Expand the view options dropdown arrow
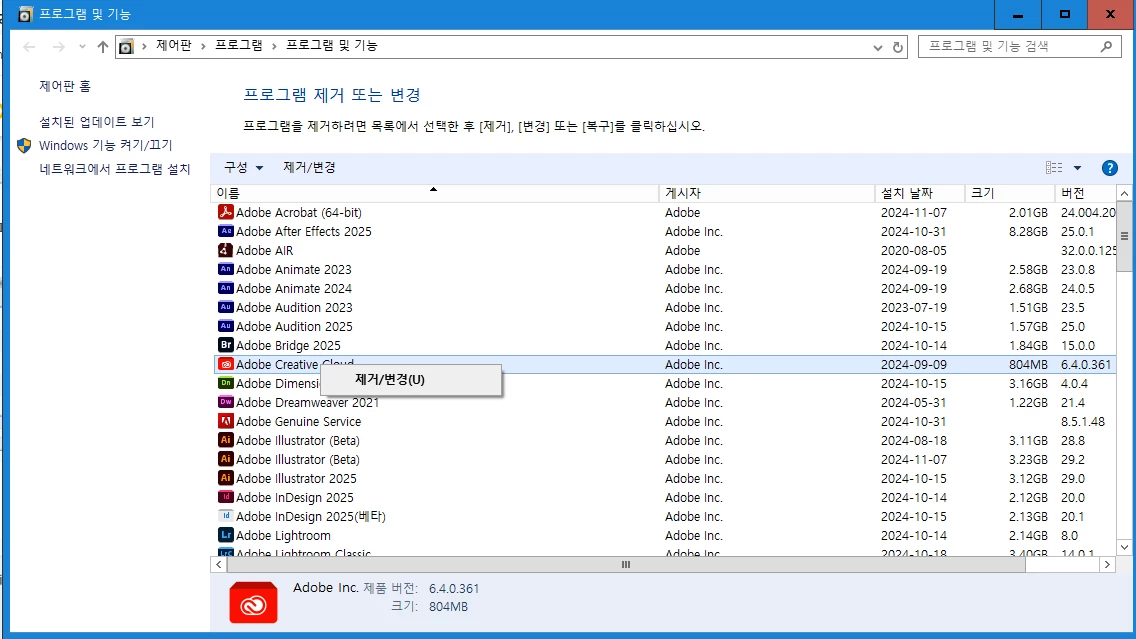This screenshot has height=639, width=1136. point(1077,168)
